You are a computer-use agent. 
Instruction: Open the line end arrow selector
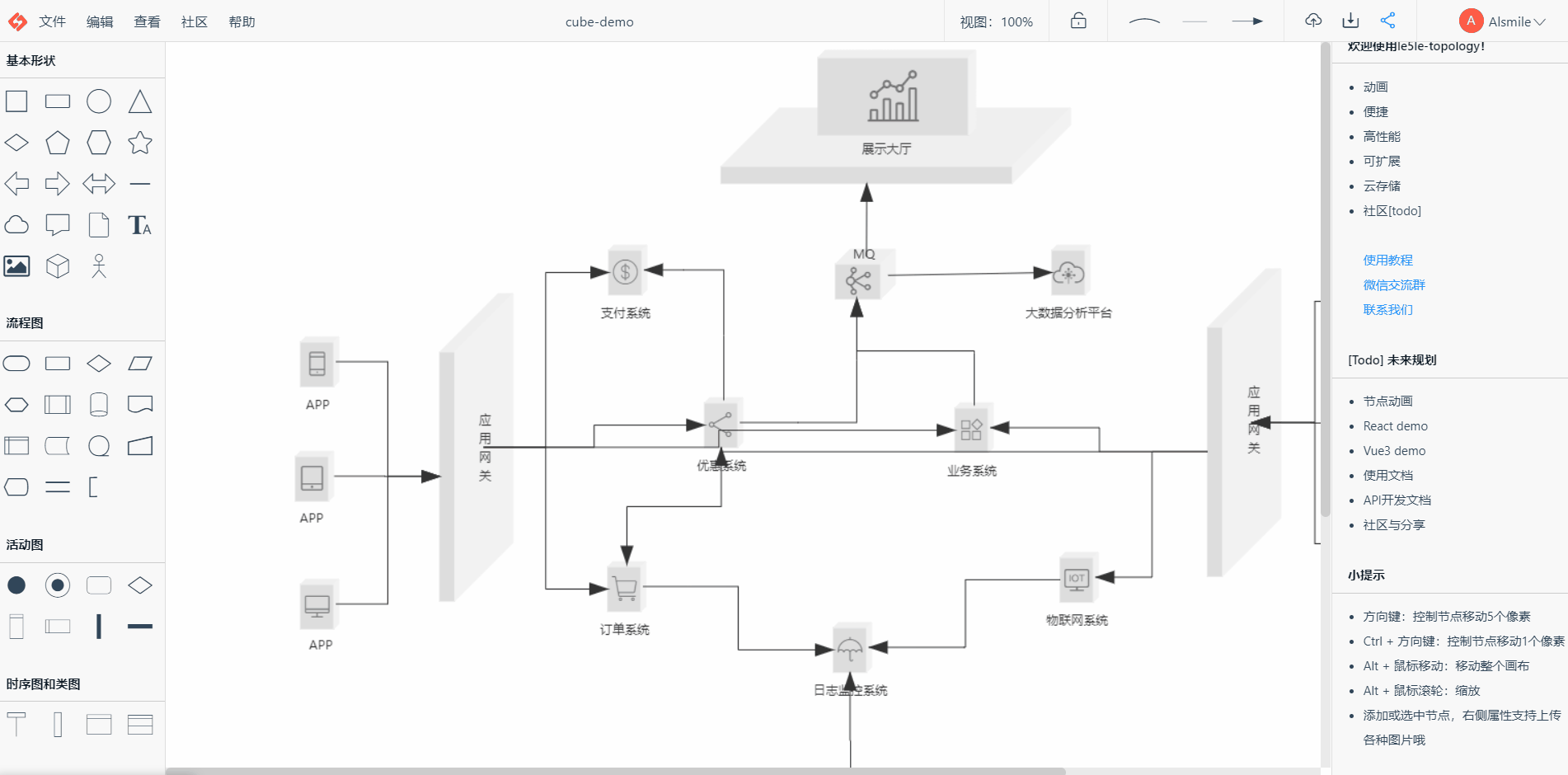[1247, 21]
